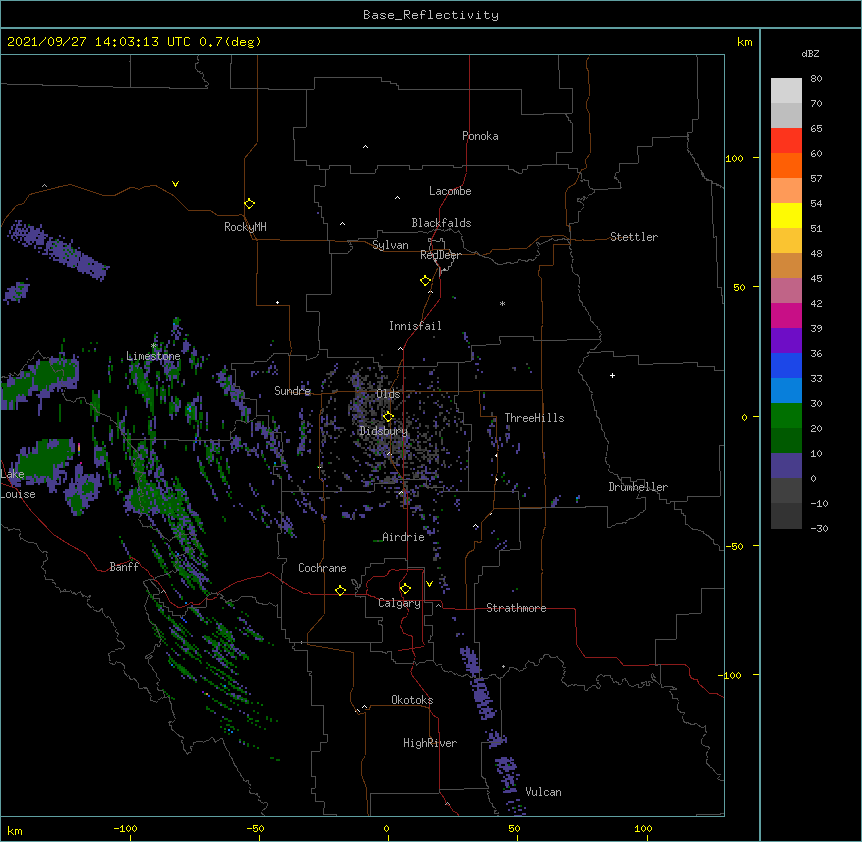This screenshot has height=842, width=862.
Task: Click the white asterisk marker east of Innisfail
Action: tap(502, 303)
